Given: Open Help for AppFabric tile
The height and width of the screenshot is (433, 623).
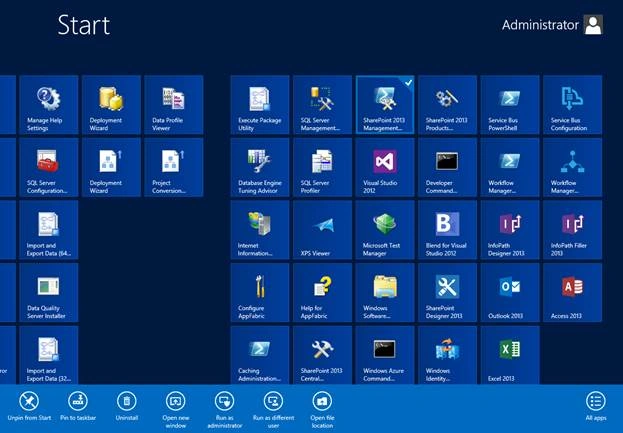Looking at the screenshot, I should (322, 292).
